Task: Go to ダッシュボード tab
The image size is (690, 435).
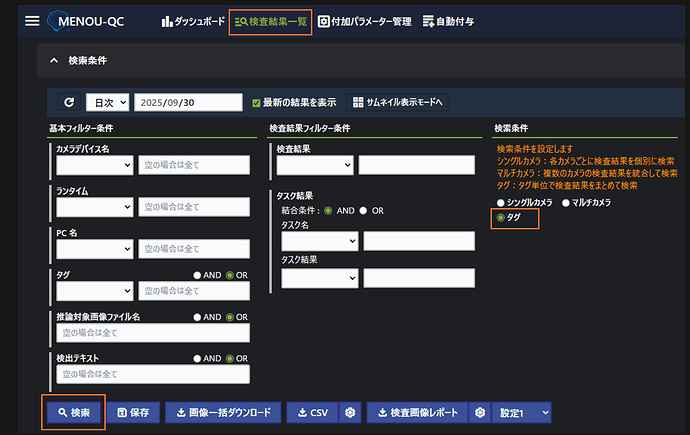Action: coord(193,21)
